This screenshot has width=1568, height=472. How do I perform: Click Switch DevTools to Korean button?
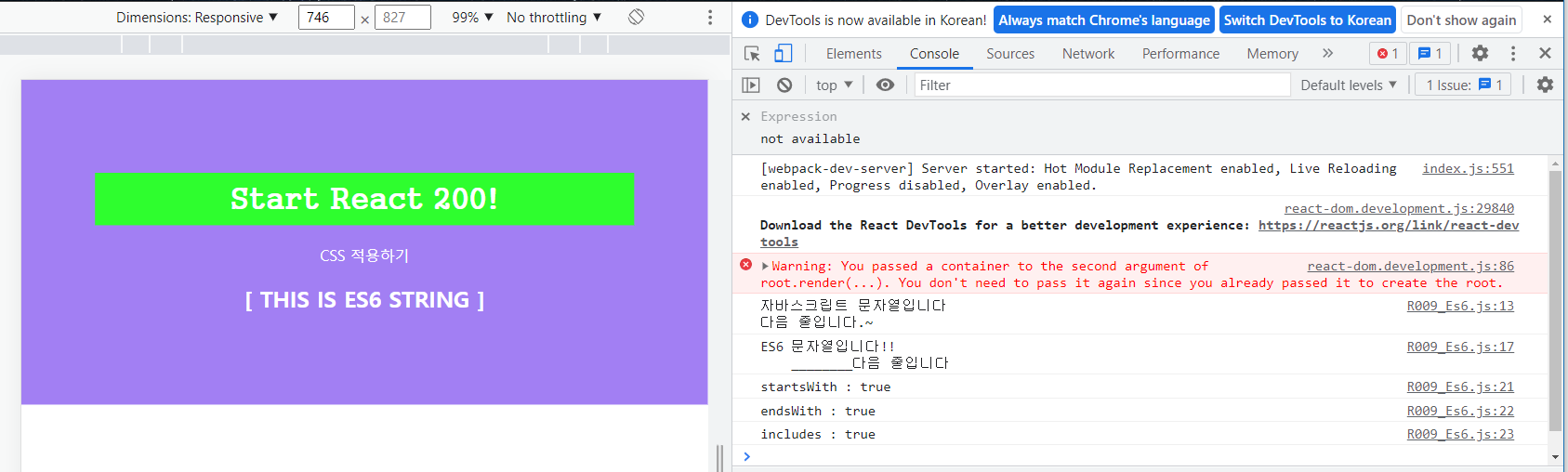click(1307, 20)
